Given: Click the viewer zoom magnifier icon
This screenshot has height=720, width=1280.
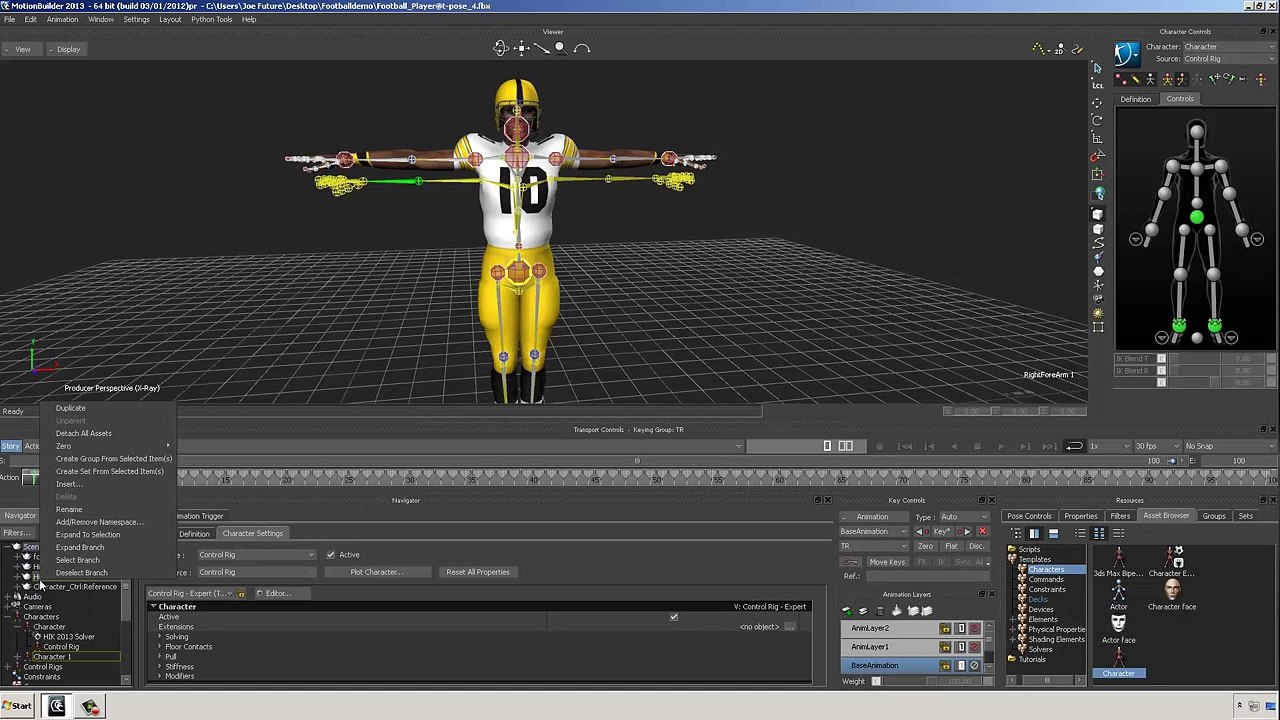Looking at the screenshot, I should click(561, 48).
